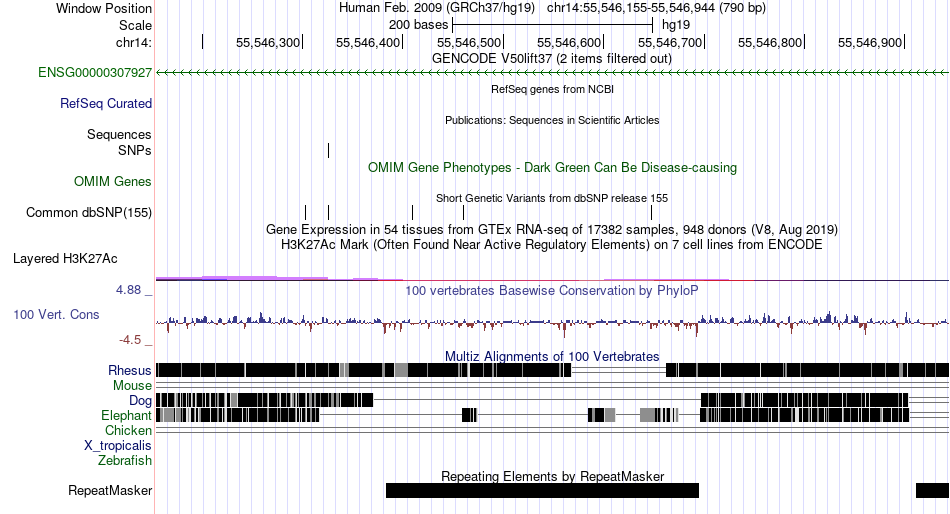Screen dimensions: 950x514
Task: Select the Common dbSNP(155) track label
Action: click(89, 213)
